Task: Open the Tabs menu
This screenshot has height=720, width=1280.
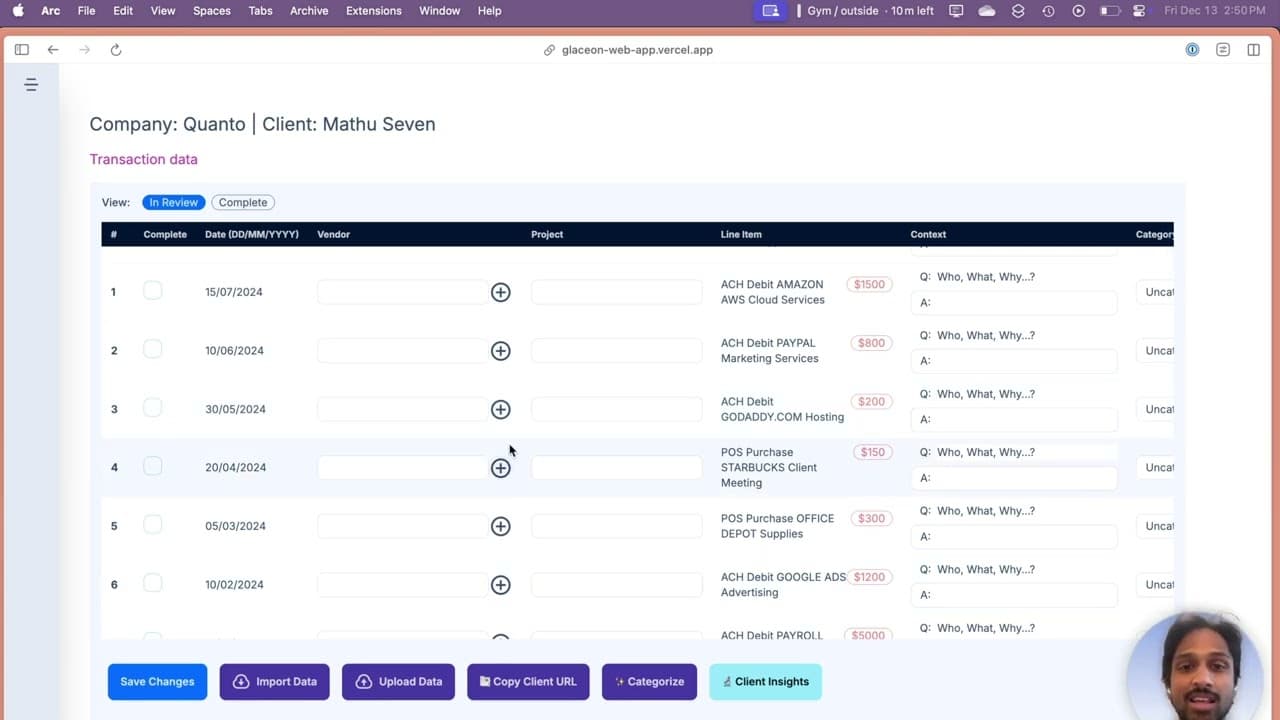Action: pyautogui.click(x=260, y=11)
